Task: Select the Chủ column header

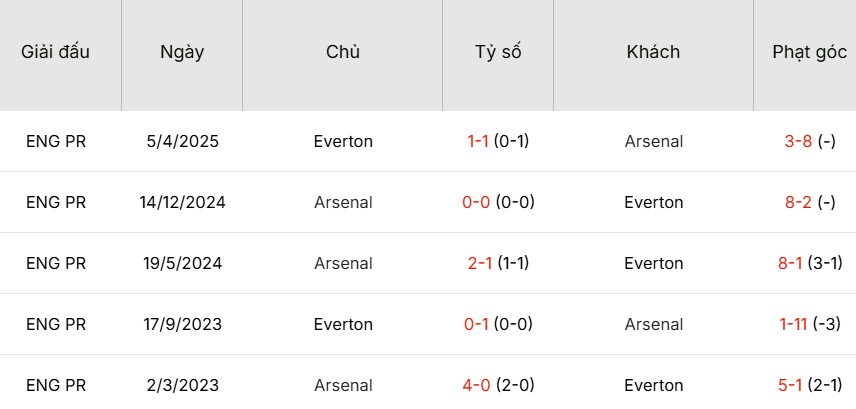Action: pyautogui.click(x=342, y=53)
